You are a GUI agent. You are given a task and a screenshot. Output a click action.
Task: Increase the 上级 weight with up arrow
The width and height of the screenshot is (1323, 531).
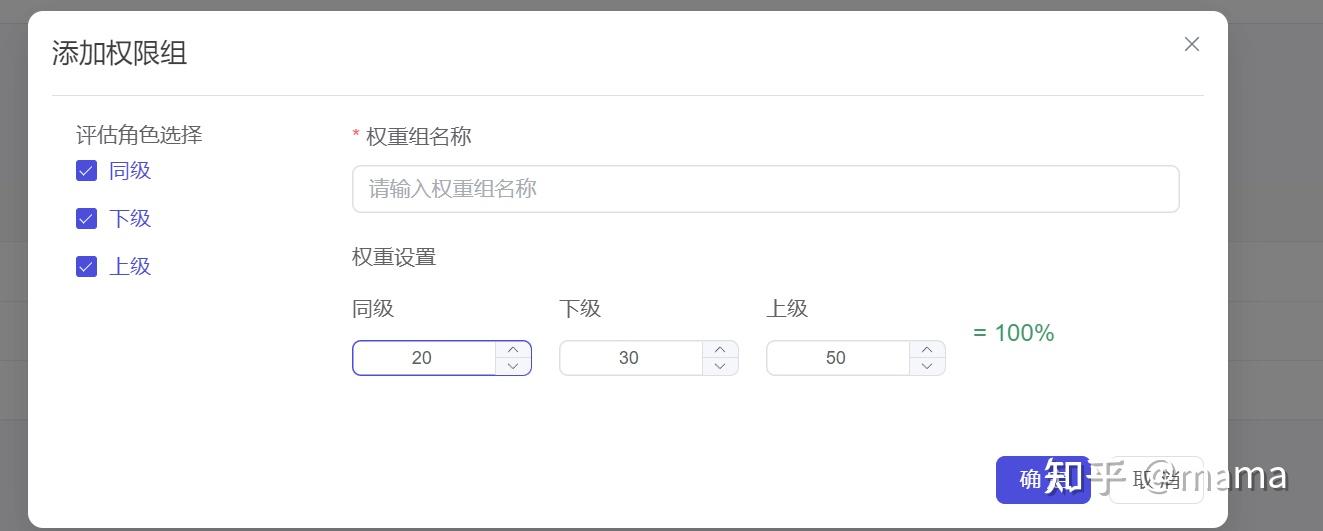pos(927,349)
